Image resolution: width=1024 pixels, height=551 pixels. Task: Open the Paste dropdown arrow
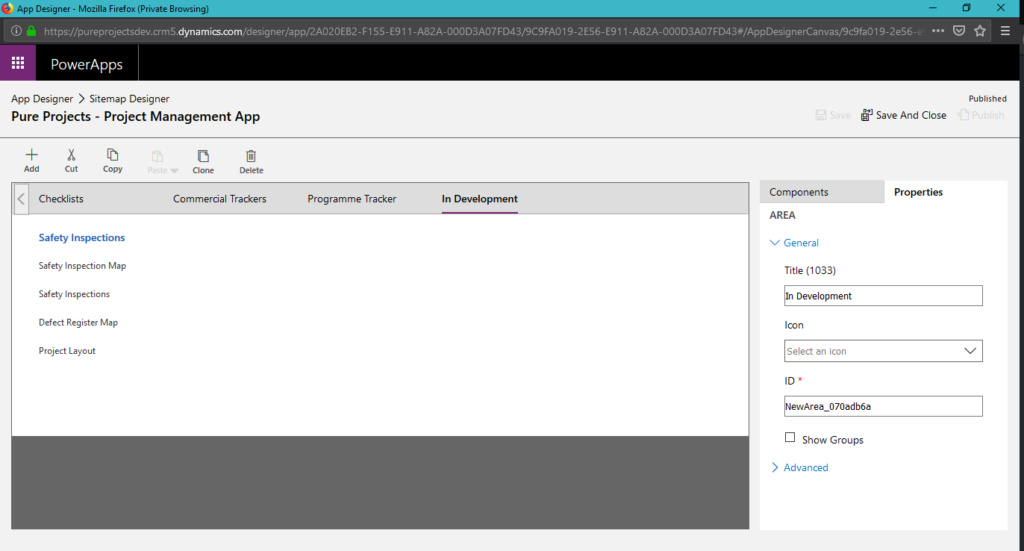tap(174, 171)
